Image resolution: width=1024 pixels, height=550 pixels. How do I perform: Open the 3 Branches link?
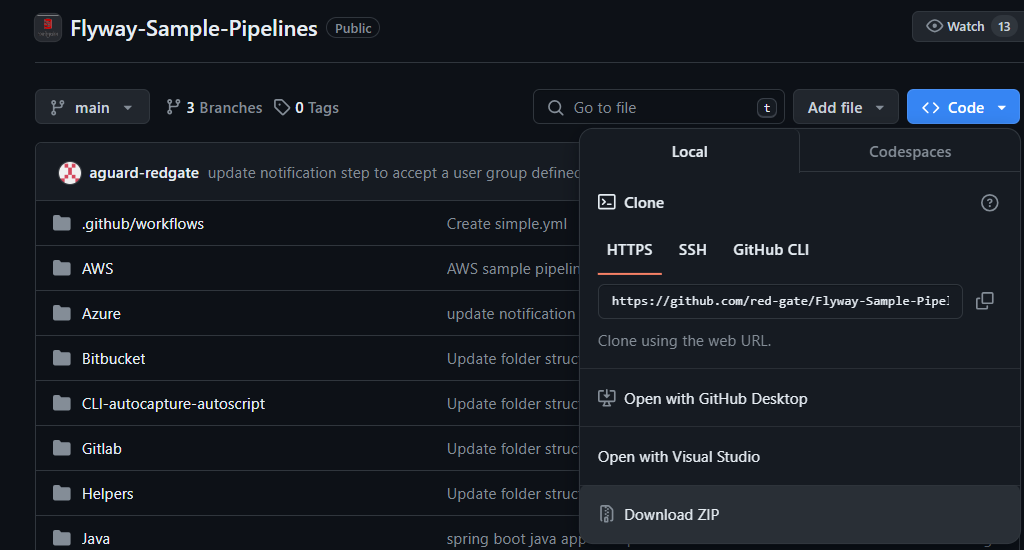tap(214, 107)
